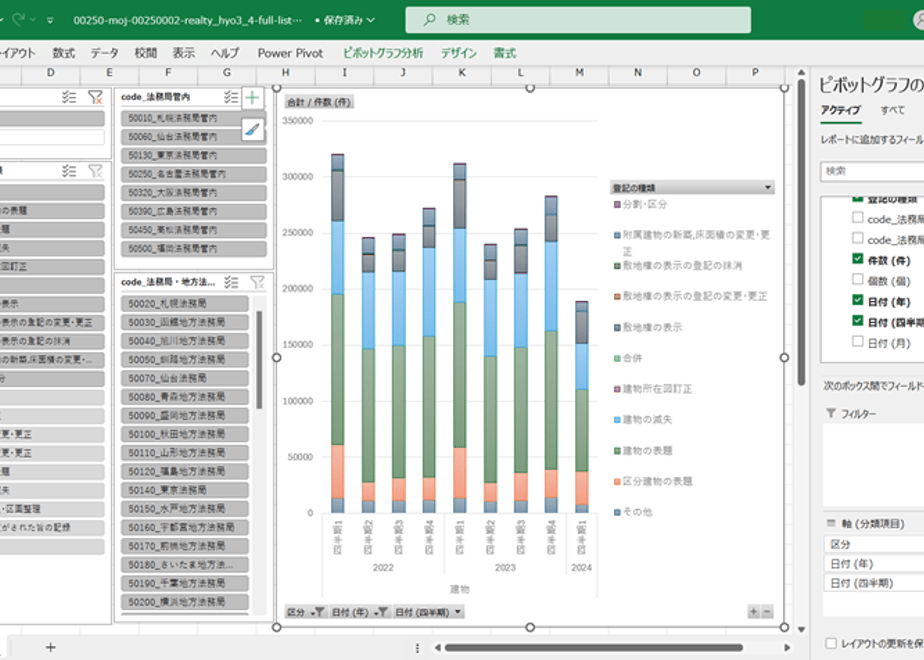
Task: Toggle the 日付 (年) field checkbox
Action: pyautogui.click(x=857, y=301)
